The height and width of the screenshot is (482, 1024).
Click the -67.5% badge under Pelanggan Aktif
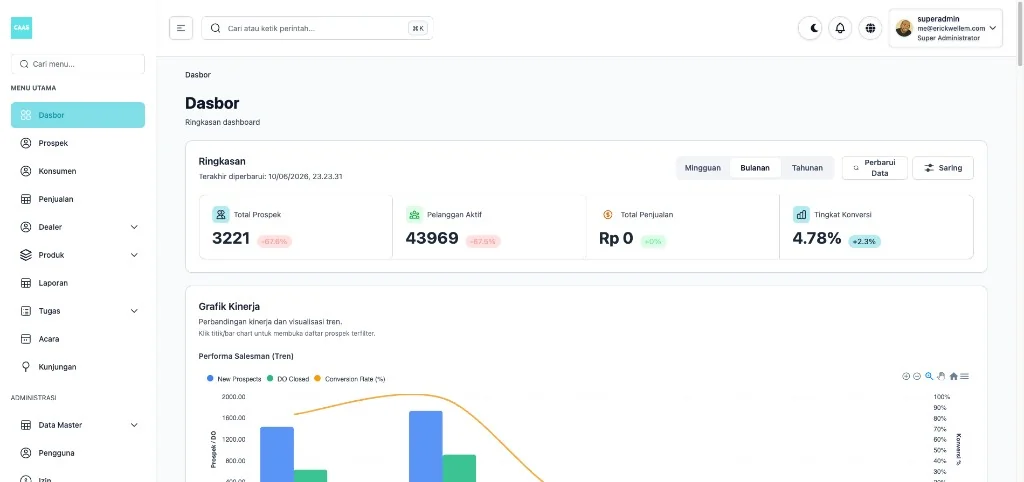[483, 242]
